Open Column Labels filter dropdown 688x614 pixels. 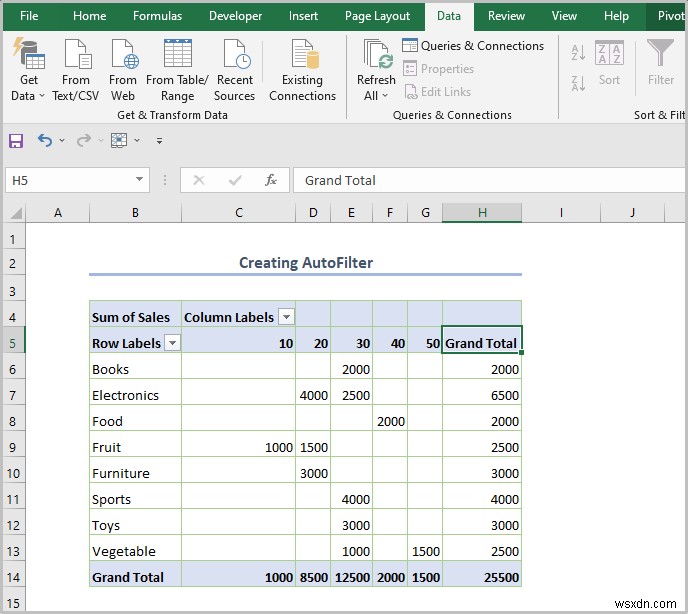pos(286,317)
